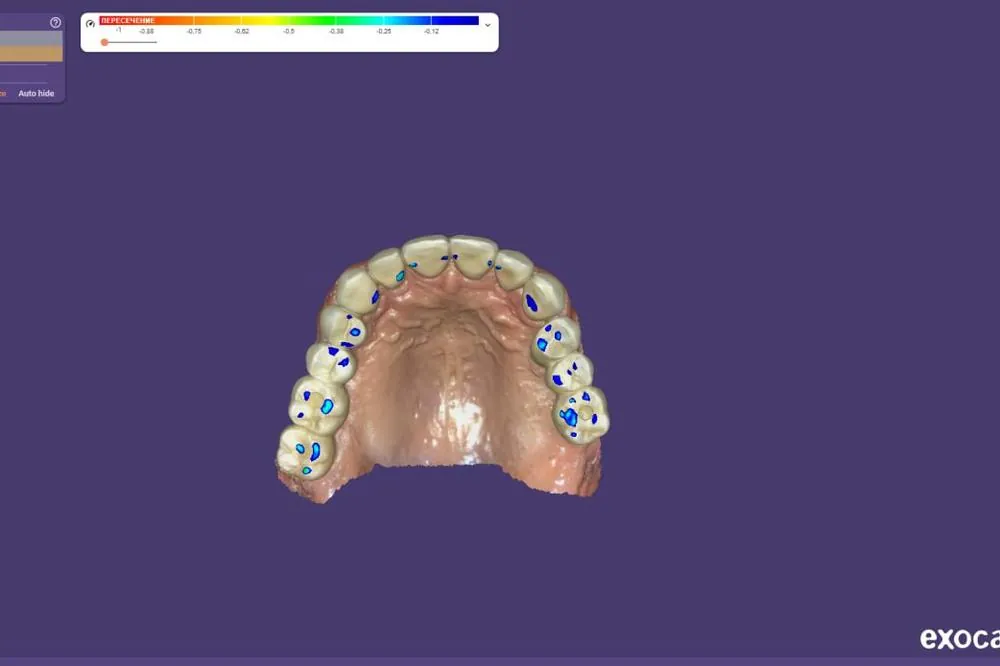Click the red ПЕРЕСЕЧЕНИЕ label on the scale
The image size is (1000, 666).
tap(128, 20)
